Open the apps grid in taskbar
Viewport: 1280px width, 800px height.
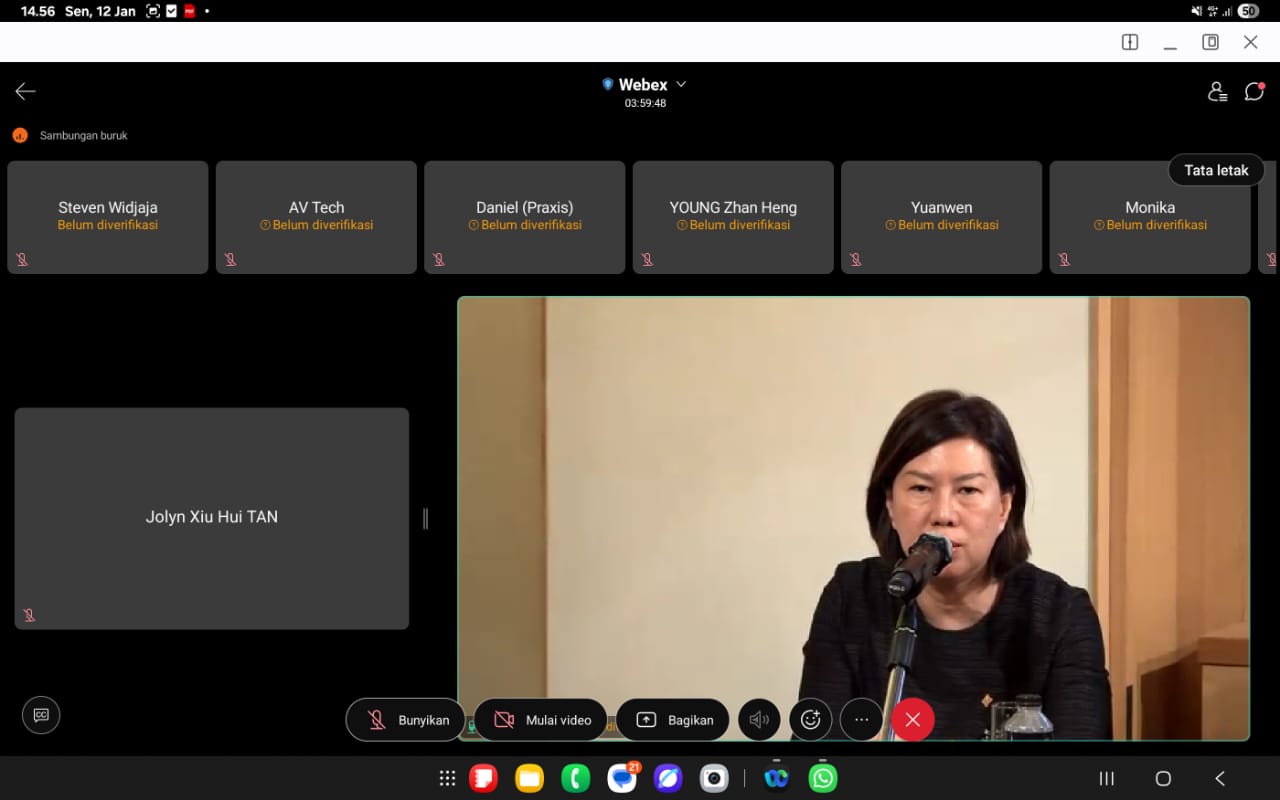click(448, 778)
